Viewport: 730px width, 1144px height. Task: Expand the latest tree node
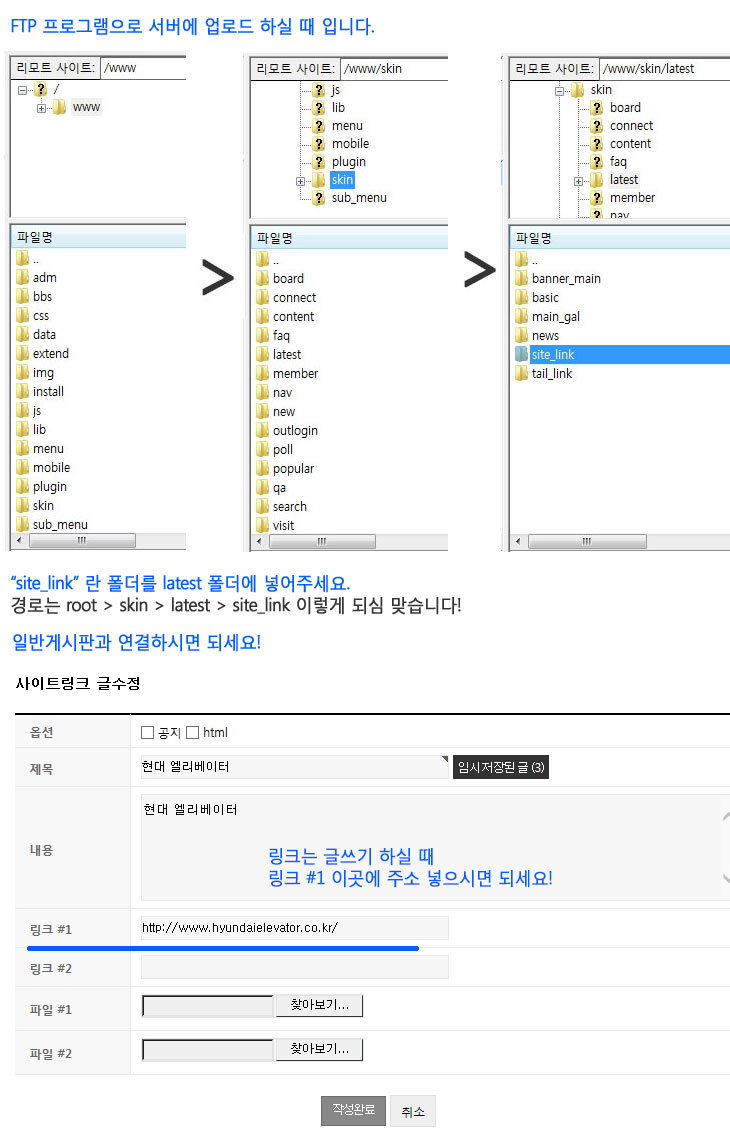click(578, 181)
